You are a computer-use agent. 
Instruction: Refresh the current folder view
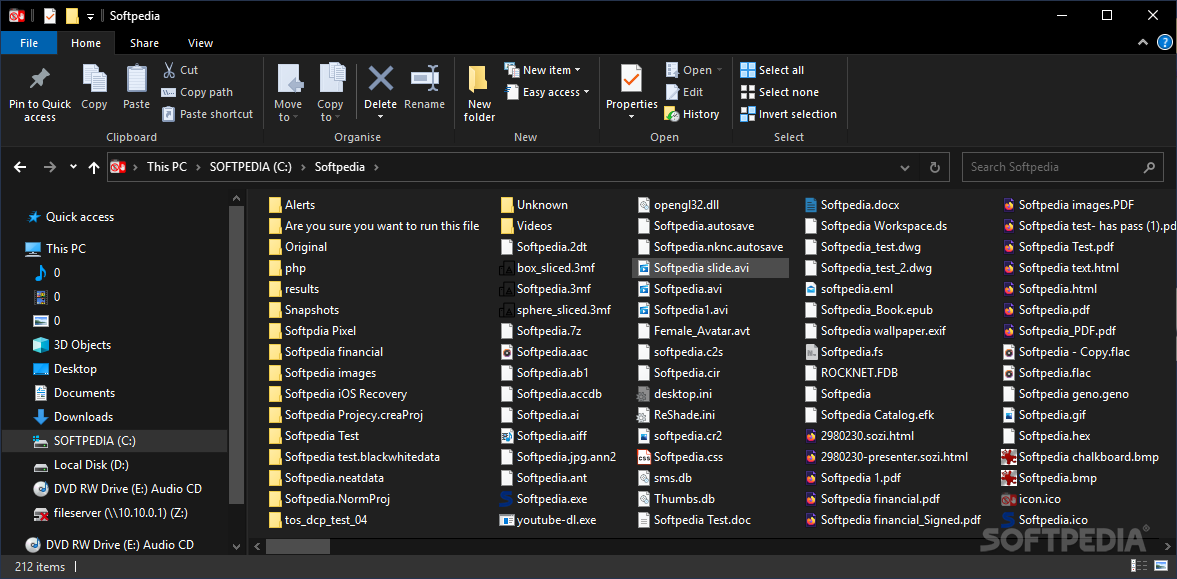[x=935, y=167]
